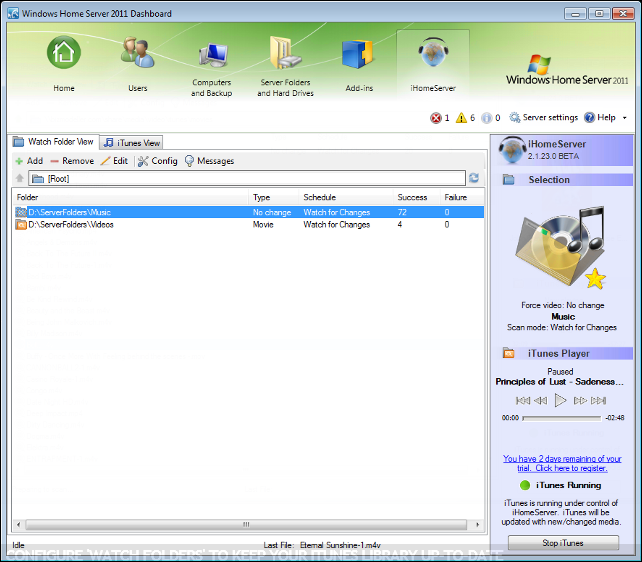Click horizontal scrollbar left arrow
This screenshot has height=562, width=642.
pos(18,524)
